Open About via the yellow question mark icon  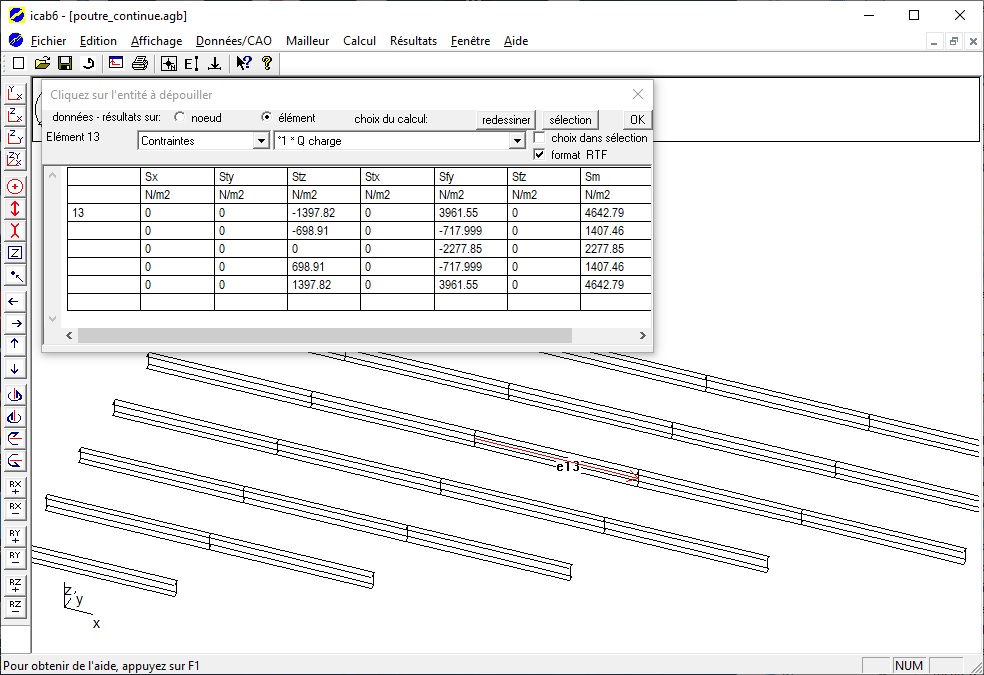click(267, 63)
